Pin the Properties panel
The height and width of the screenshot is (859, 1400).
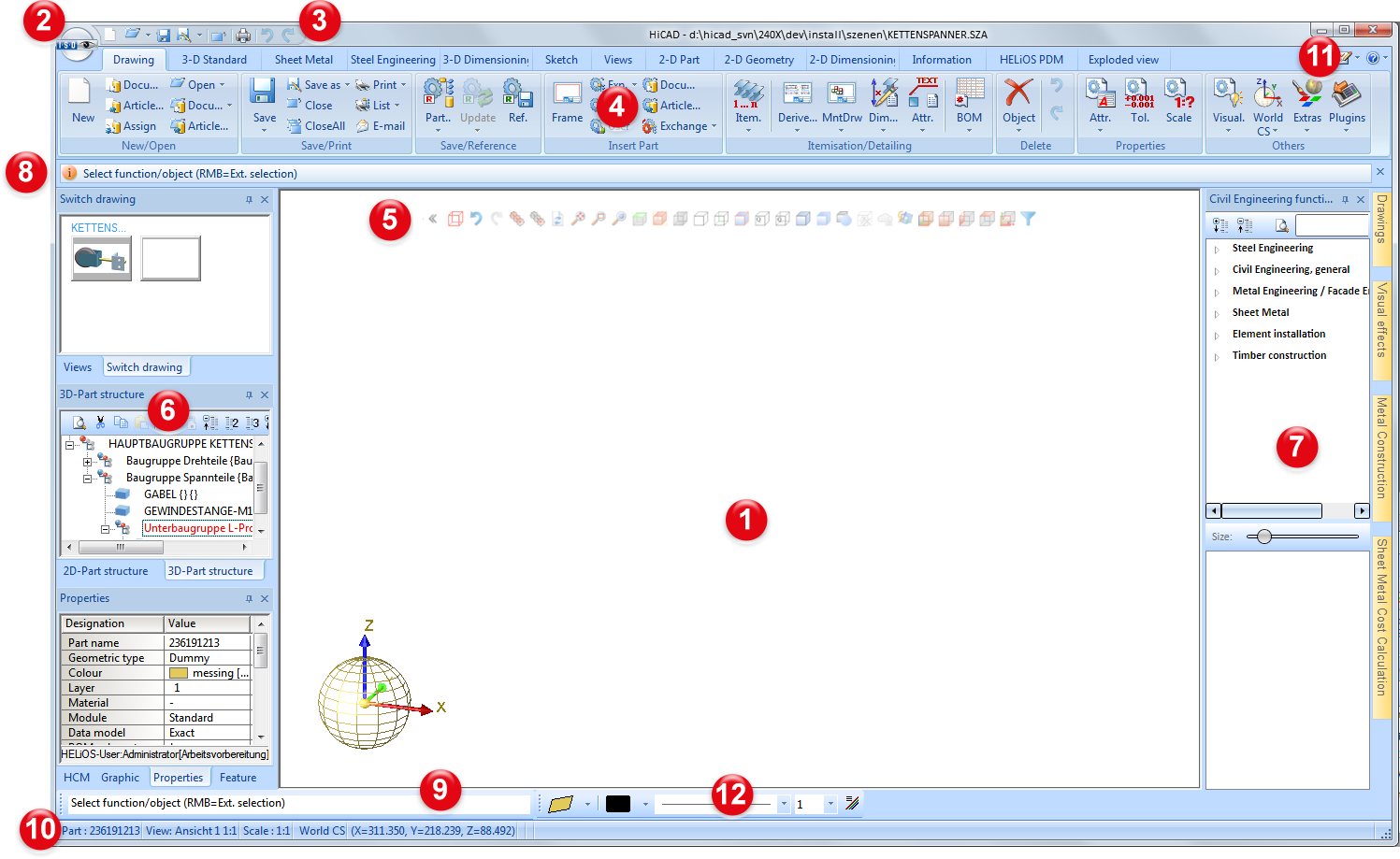click(x=249, y=598)
